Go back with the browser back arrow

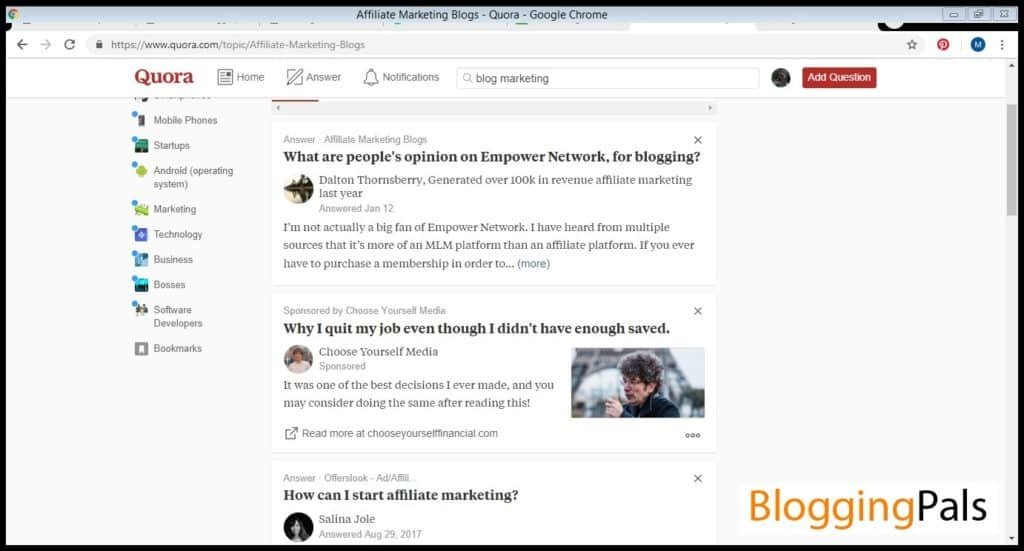[x=22, y=44]
